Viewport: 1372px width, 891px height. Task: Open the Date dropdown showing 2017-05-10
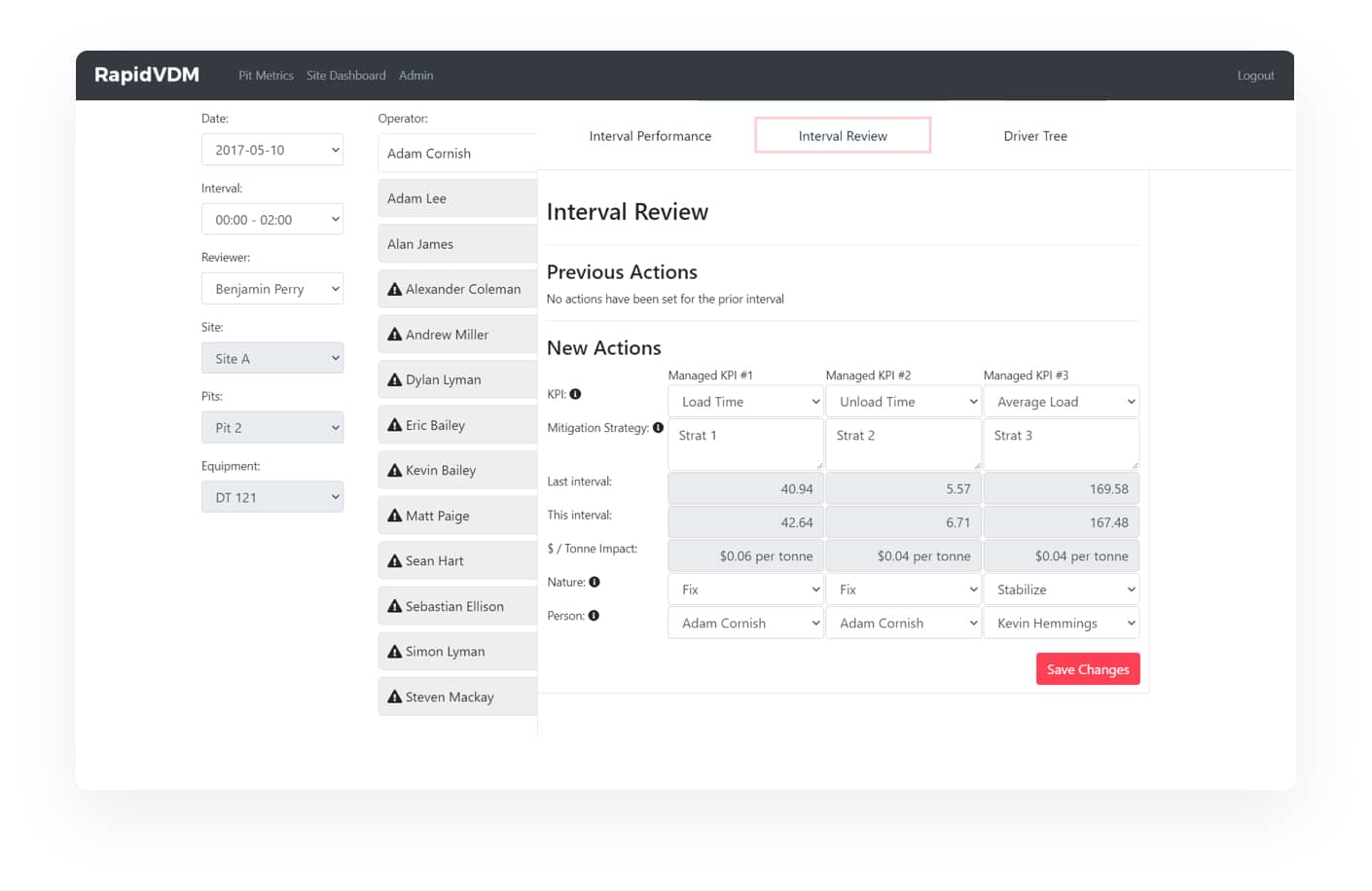[x=272, y=150]
